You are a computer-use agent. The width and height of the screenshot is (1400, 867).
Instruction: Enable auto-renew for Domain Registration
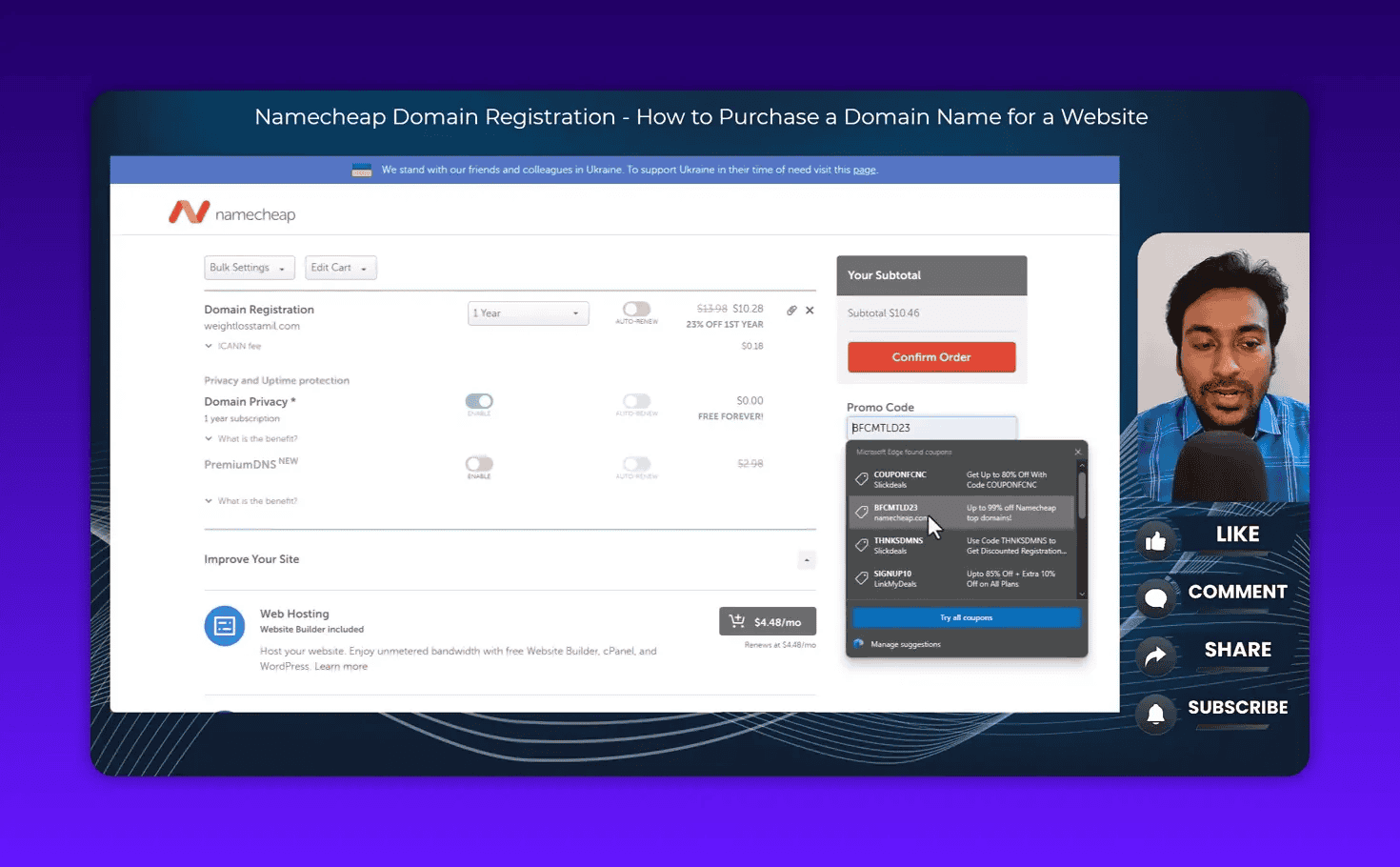coord(636,311)
